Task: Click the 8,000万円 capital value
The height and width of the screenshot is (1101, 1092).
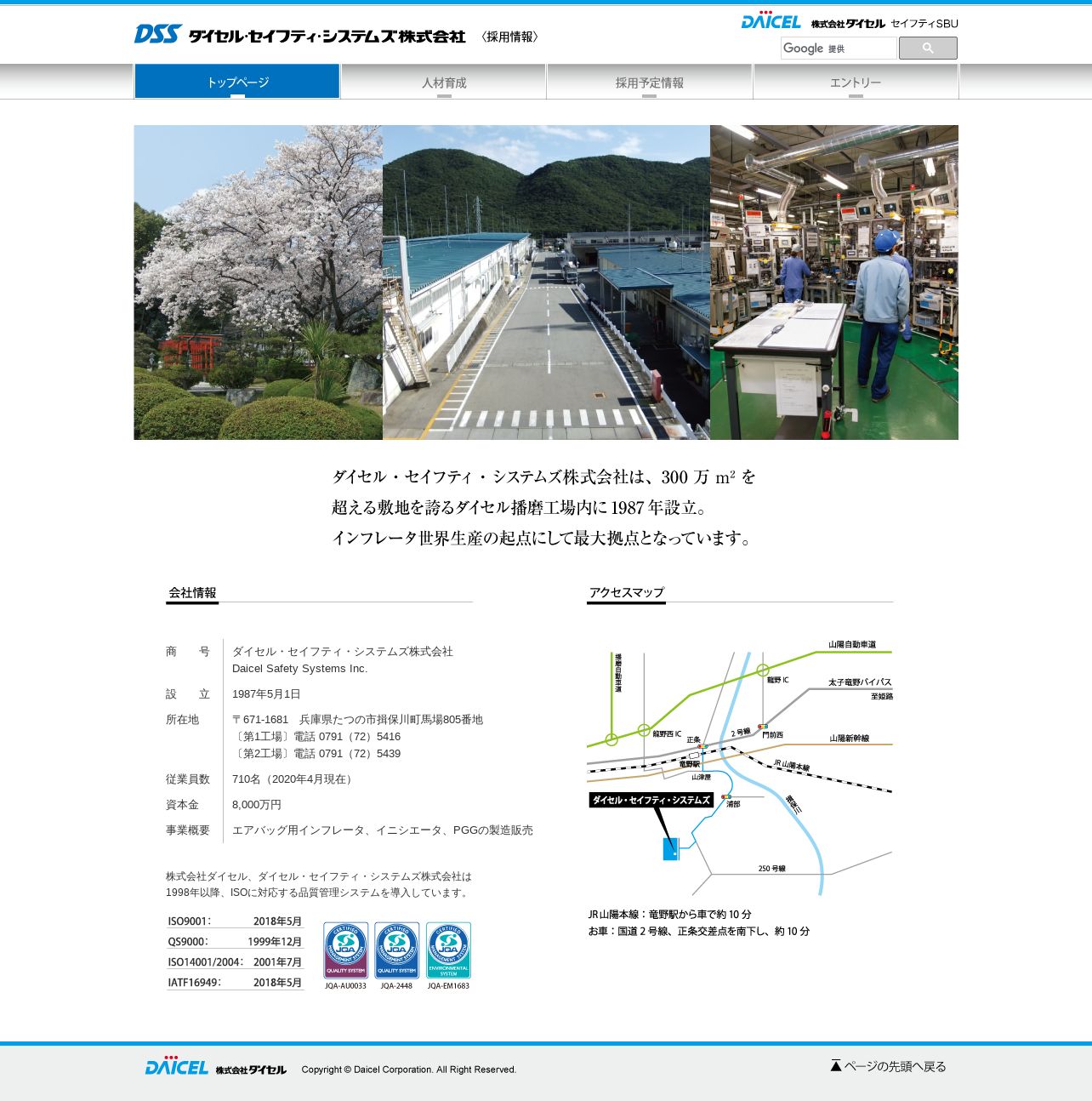Action: (257, 805)
